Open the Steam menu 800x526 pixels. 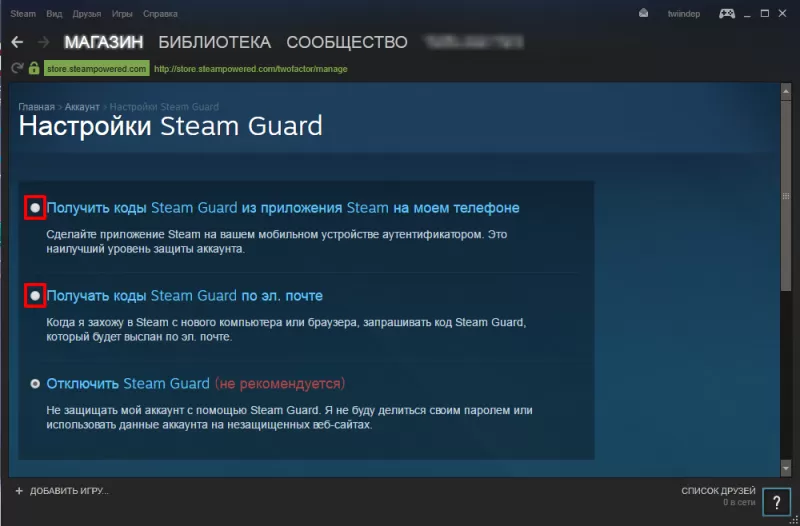click(23, 14)
